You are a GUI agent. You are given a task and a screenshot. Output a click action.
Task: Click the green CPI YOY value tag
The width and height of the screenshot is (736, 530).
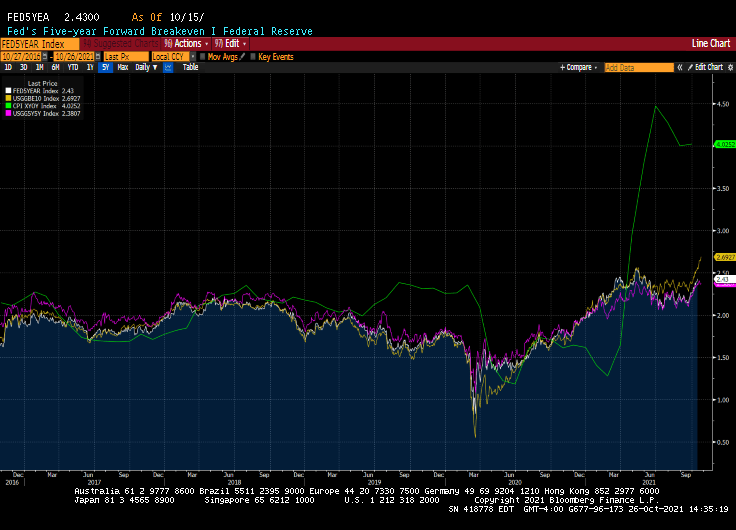tap(724, 144)
